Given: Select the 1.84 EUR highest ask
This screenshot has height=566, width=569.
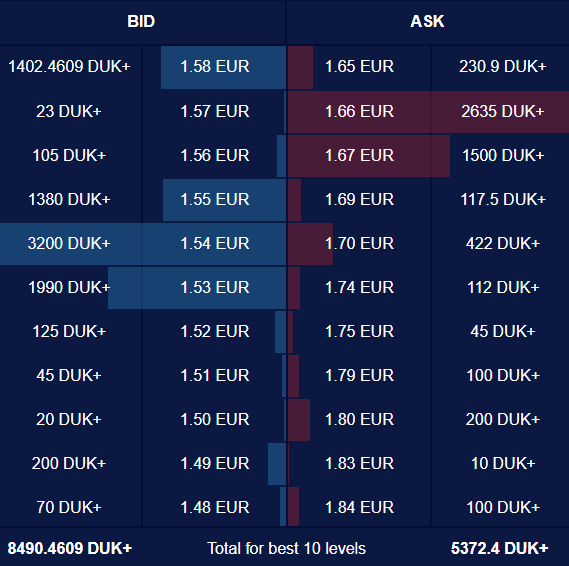Looking at the screenshot, I should point(359,508).
